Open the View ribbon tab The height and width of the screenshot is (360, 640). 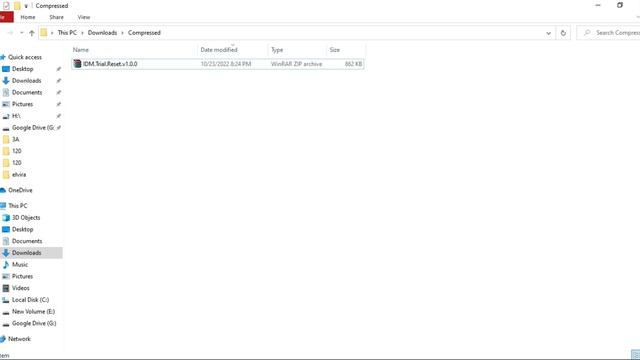pyautogui.click(x=84, y=17)
